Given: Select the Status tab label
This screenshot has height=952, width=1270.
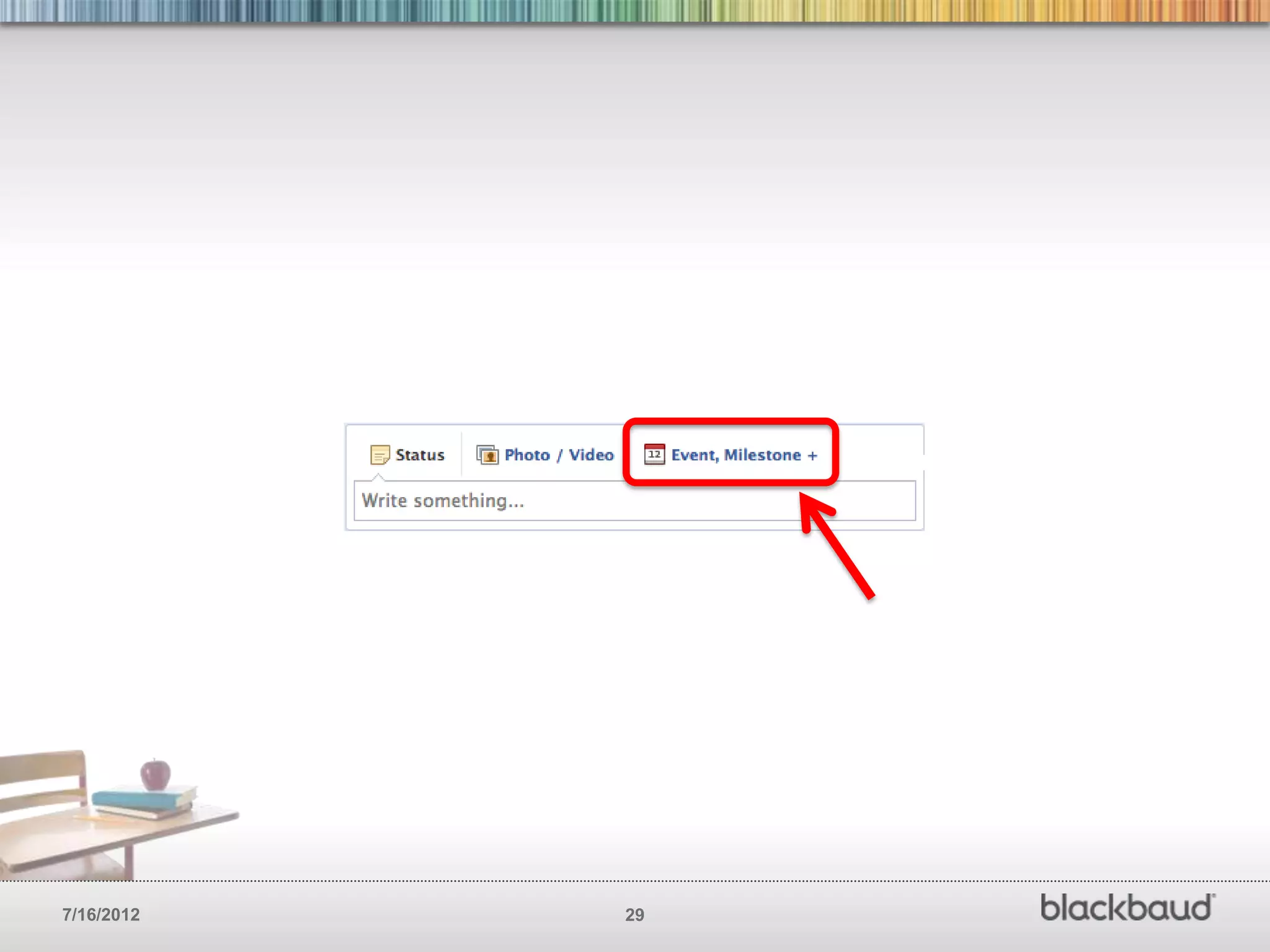Looking at the screenshot, I should [x=420, y=455].
